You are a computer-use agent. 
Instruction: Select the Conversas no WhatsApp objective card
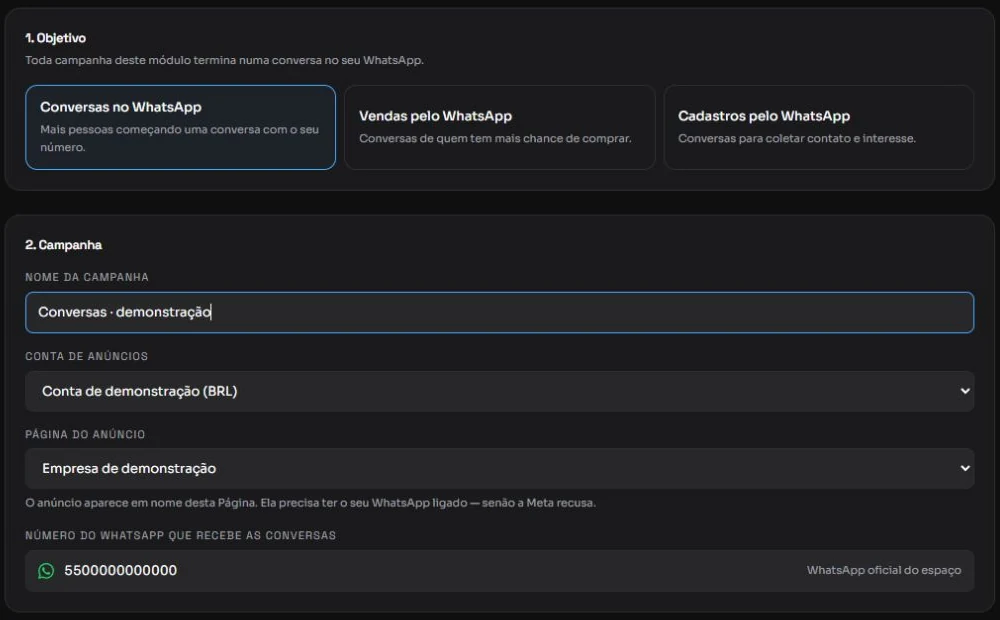point(180,128)
